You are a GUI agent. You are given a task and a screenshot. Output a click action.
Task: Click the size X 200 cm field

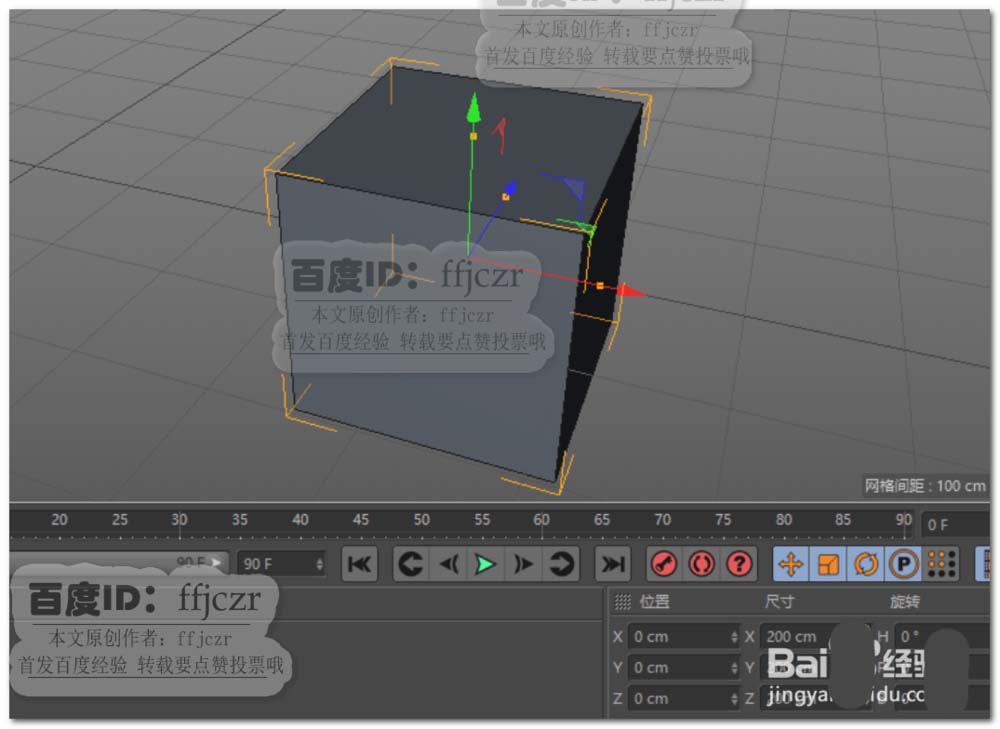pyautogui.click(x=814, y=637)
